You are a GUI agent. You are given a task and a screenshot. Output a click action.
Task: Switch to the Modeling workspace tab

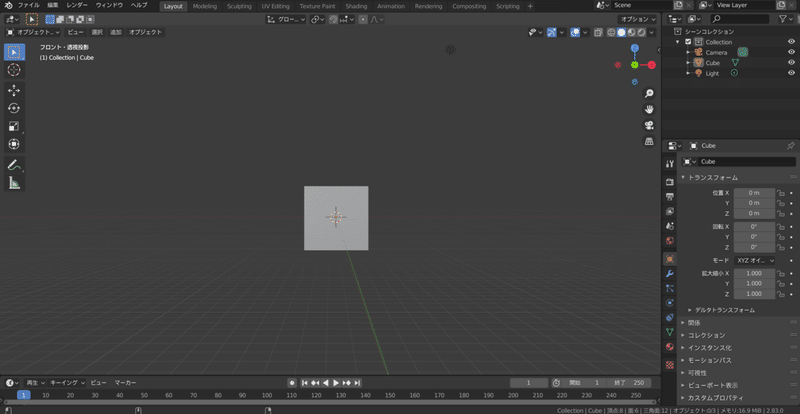(x=205, y=6)
